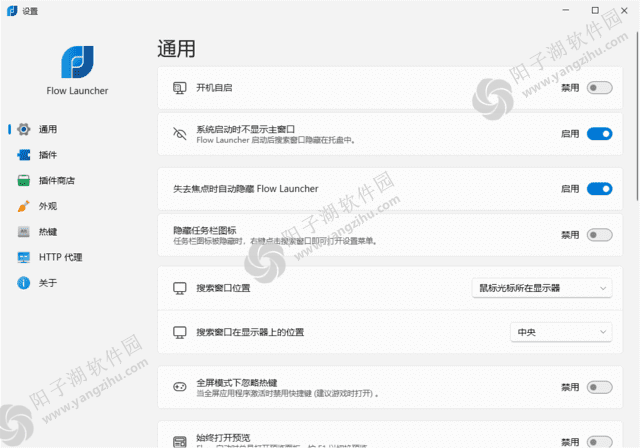Click the monitor icon beside 搜索窗口位置
This screenshot has height=448, width=640.
tap(180, 288)
